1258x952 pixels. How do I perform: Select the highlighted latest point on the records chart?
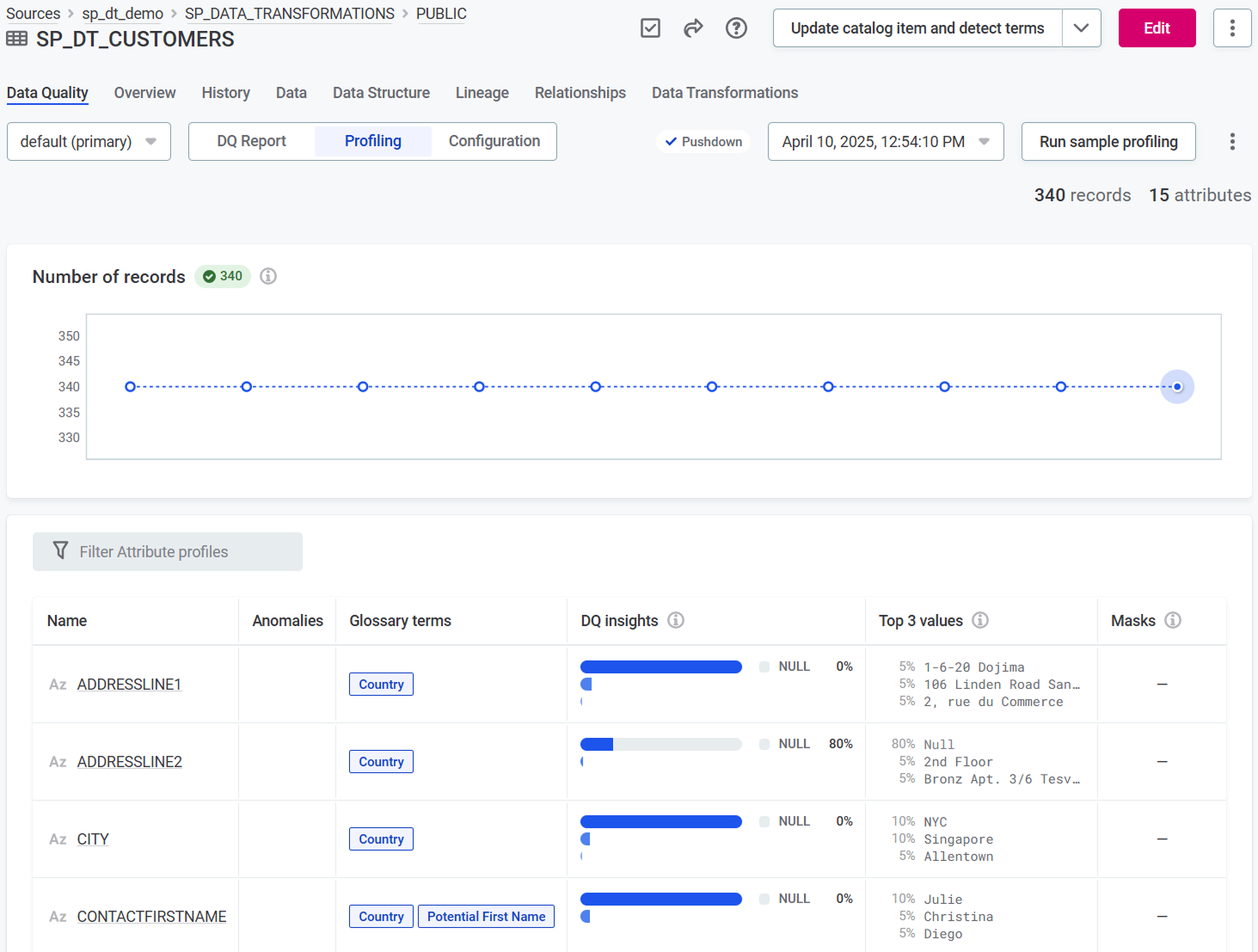point(1177,386)
